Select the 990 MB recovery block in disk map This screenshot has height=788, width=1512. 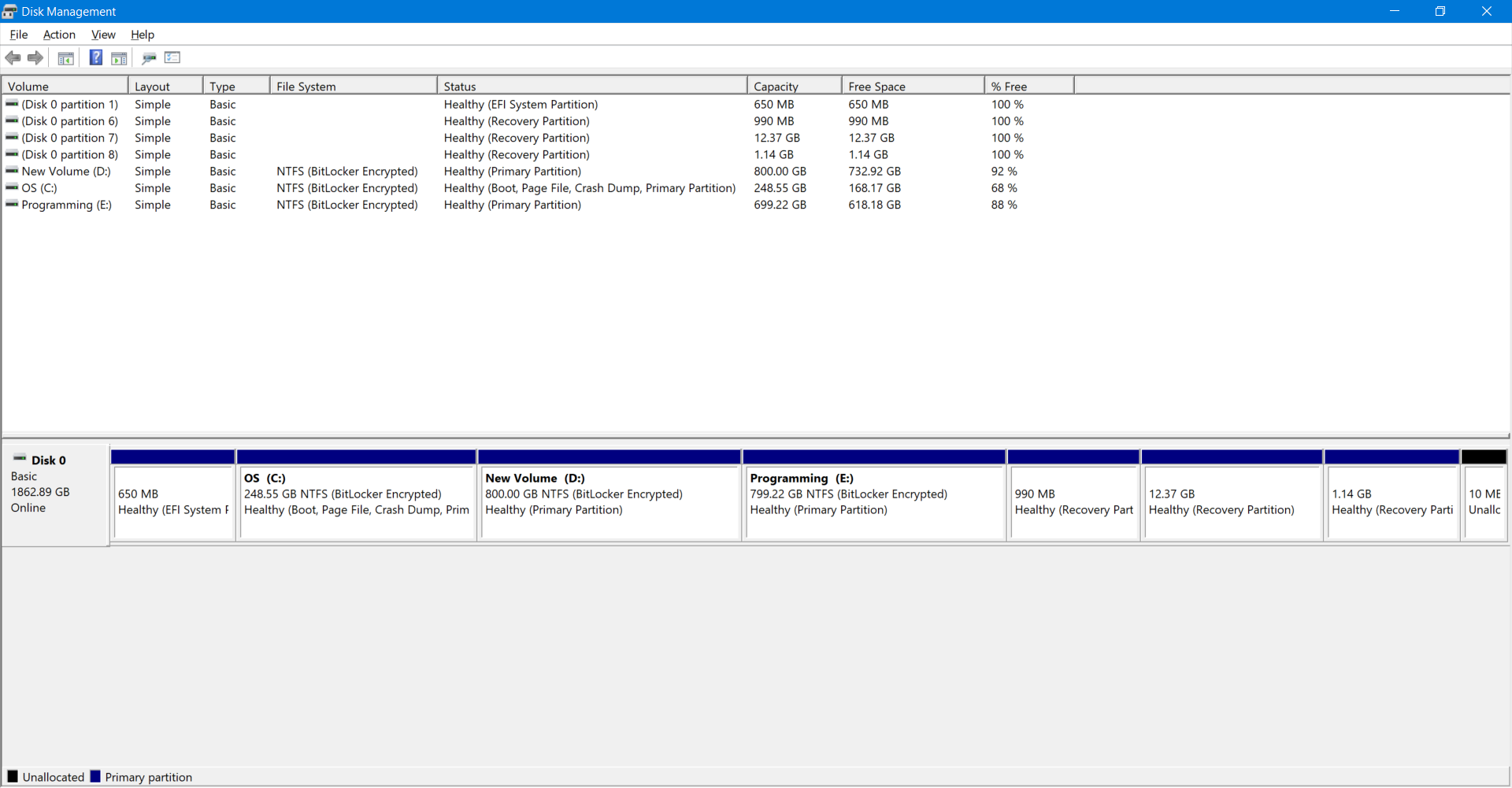point(1073,495)
